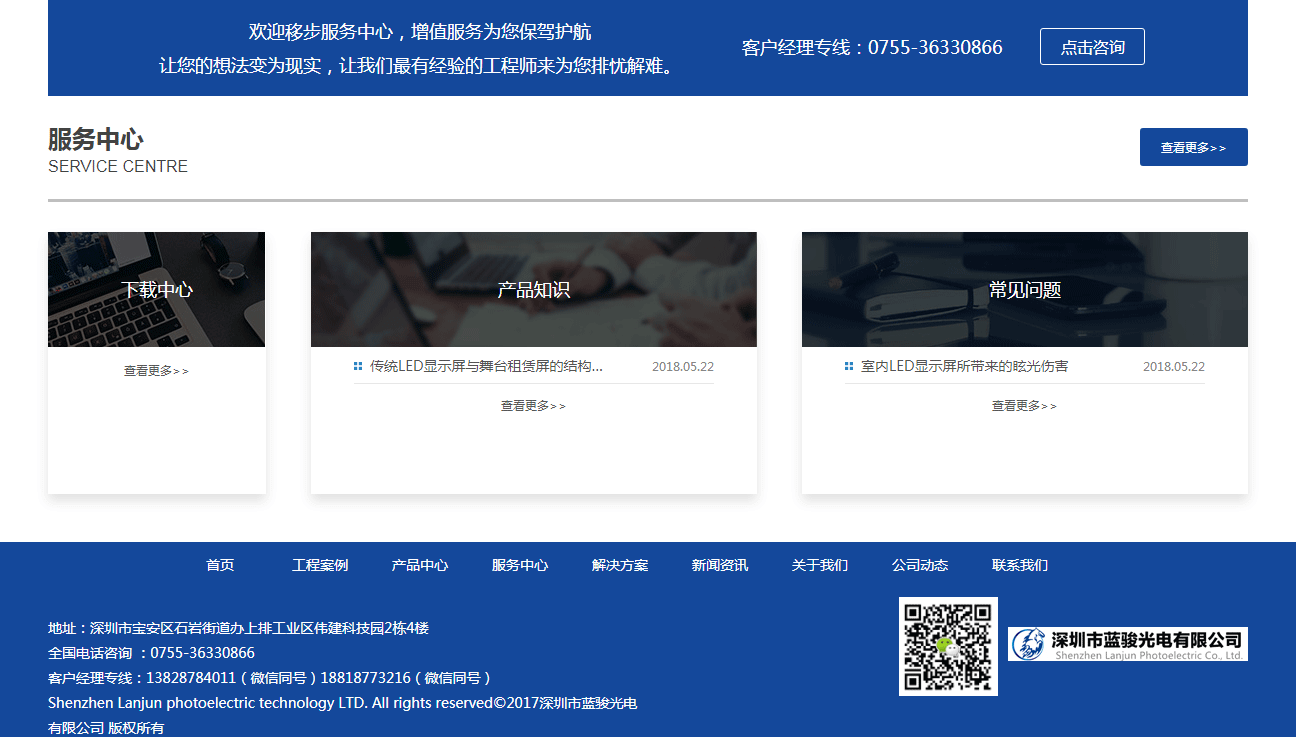Click the 深圳市蓝骏光电有限公司 company logo

pos(1127,644)
